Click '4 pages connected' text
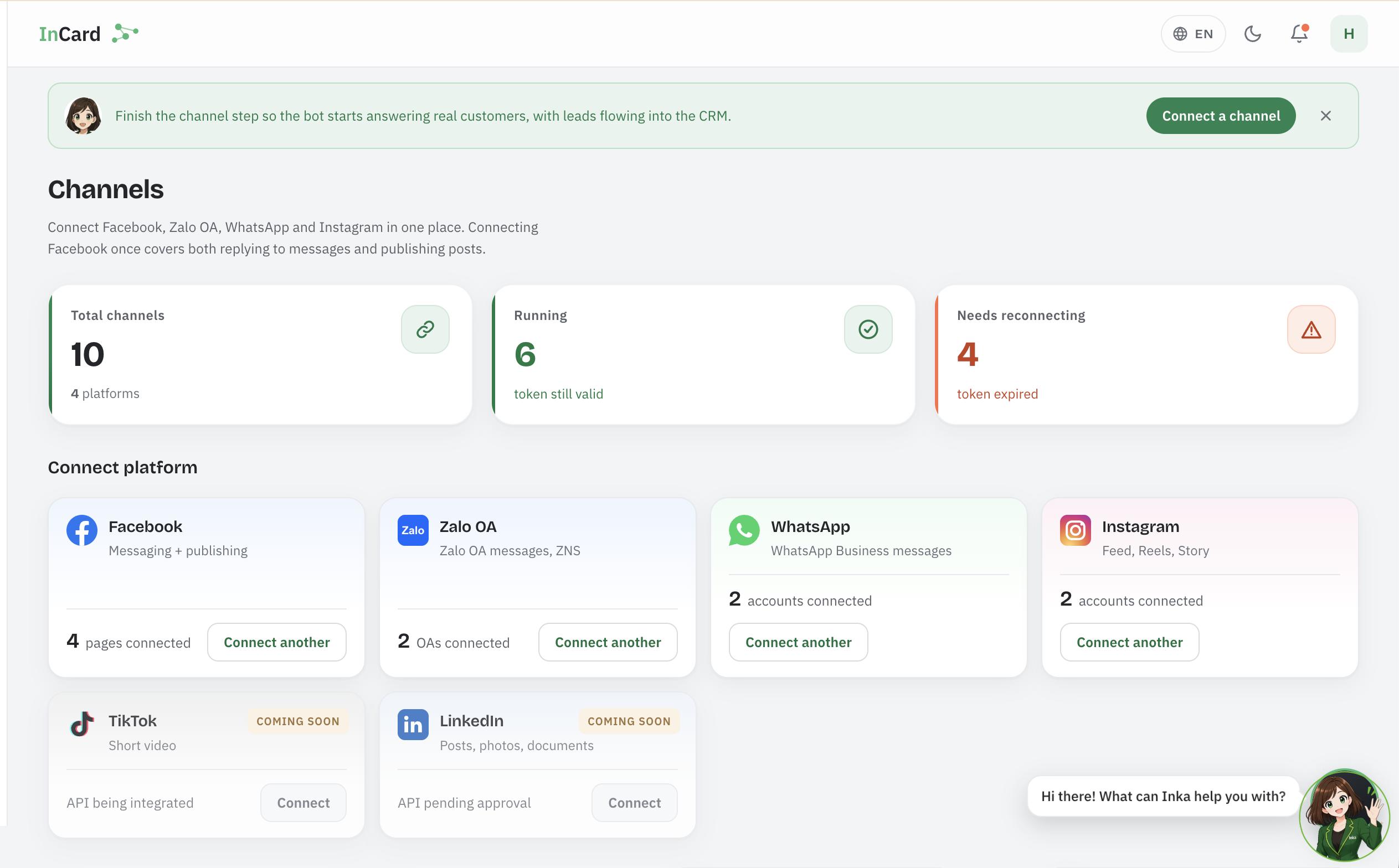 [128, 642]
